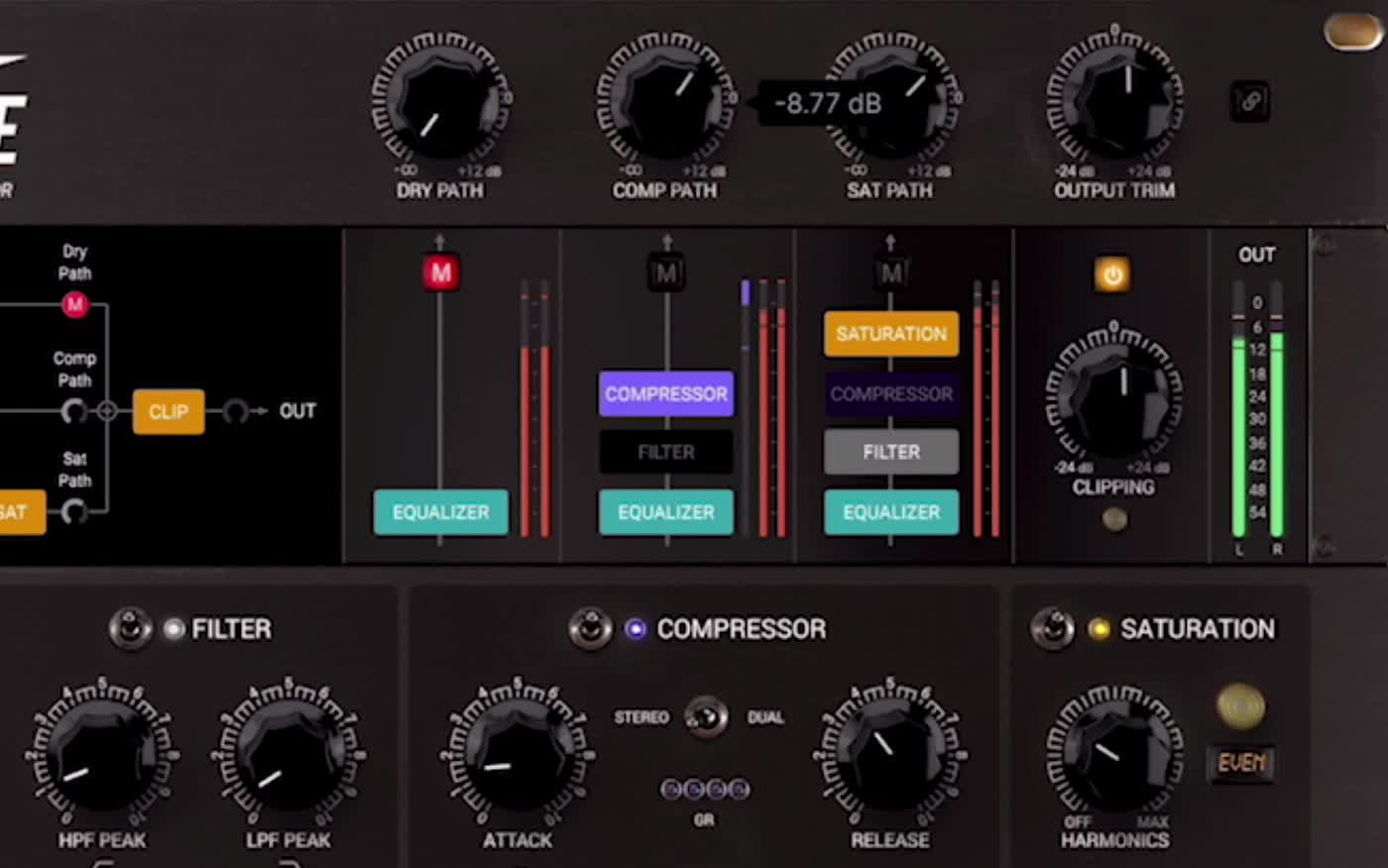Select the purple COMPRESSOR module in comp channel

666,393
